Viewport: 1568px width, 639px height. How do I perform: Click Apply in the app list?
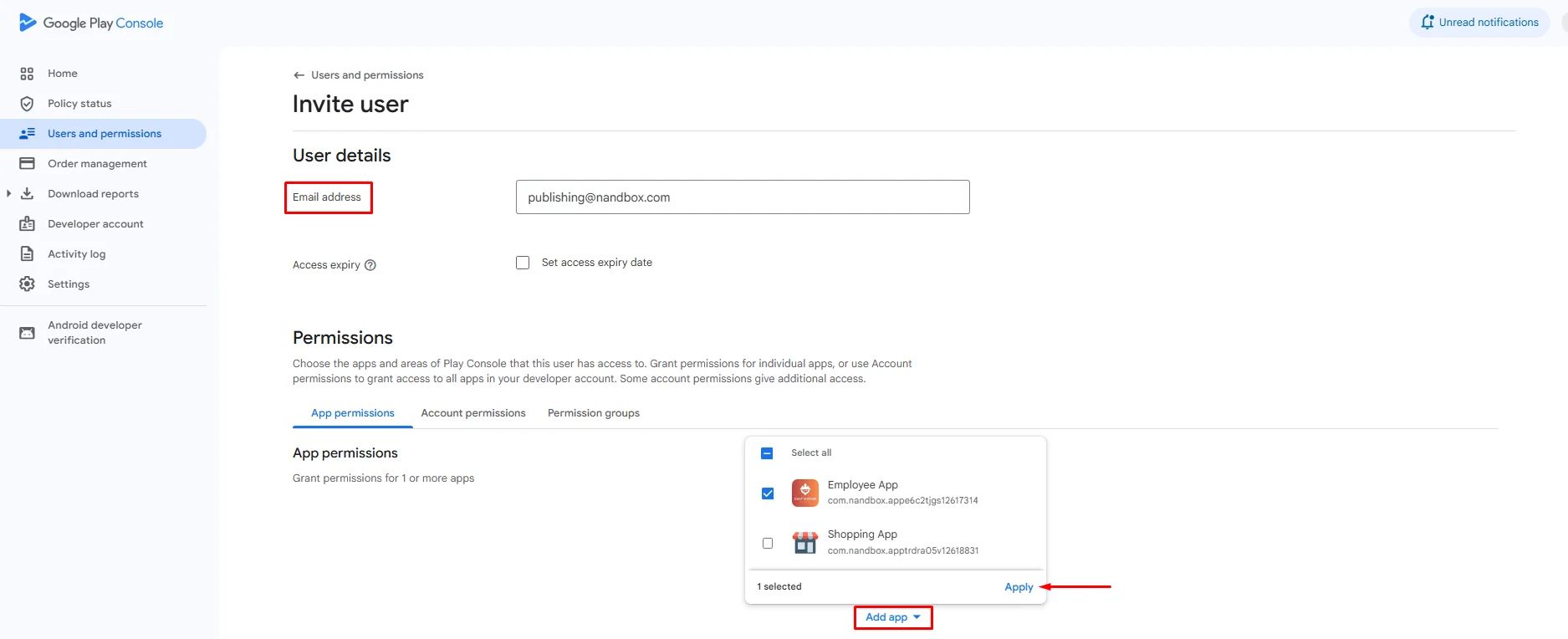pyautogui.click(x=1019, y=587)
